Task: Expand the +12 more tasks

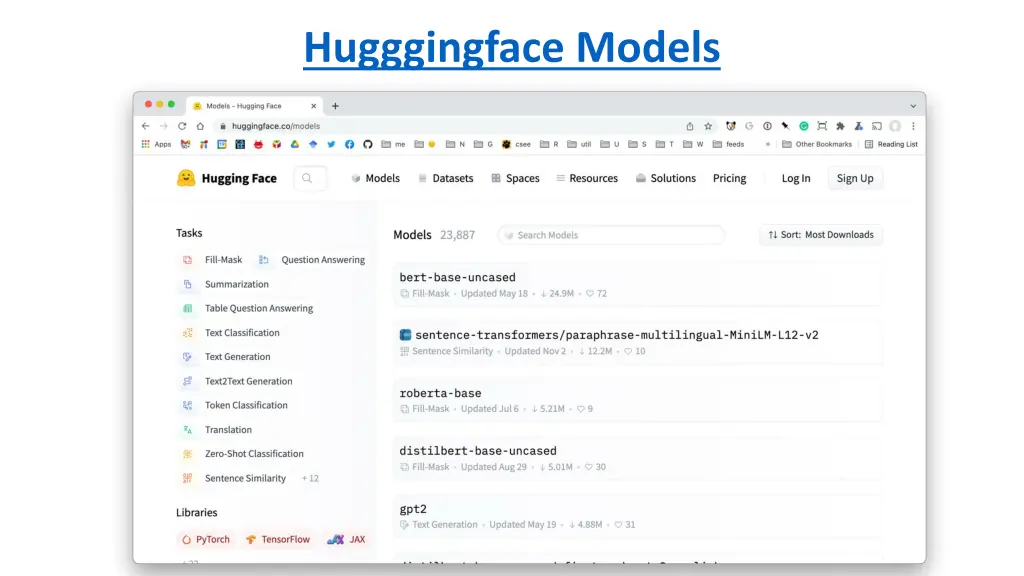Action: click(x=310, y=479)
